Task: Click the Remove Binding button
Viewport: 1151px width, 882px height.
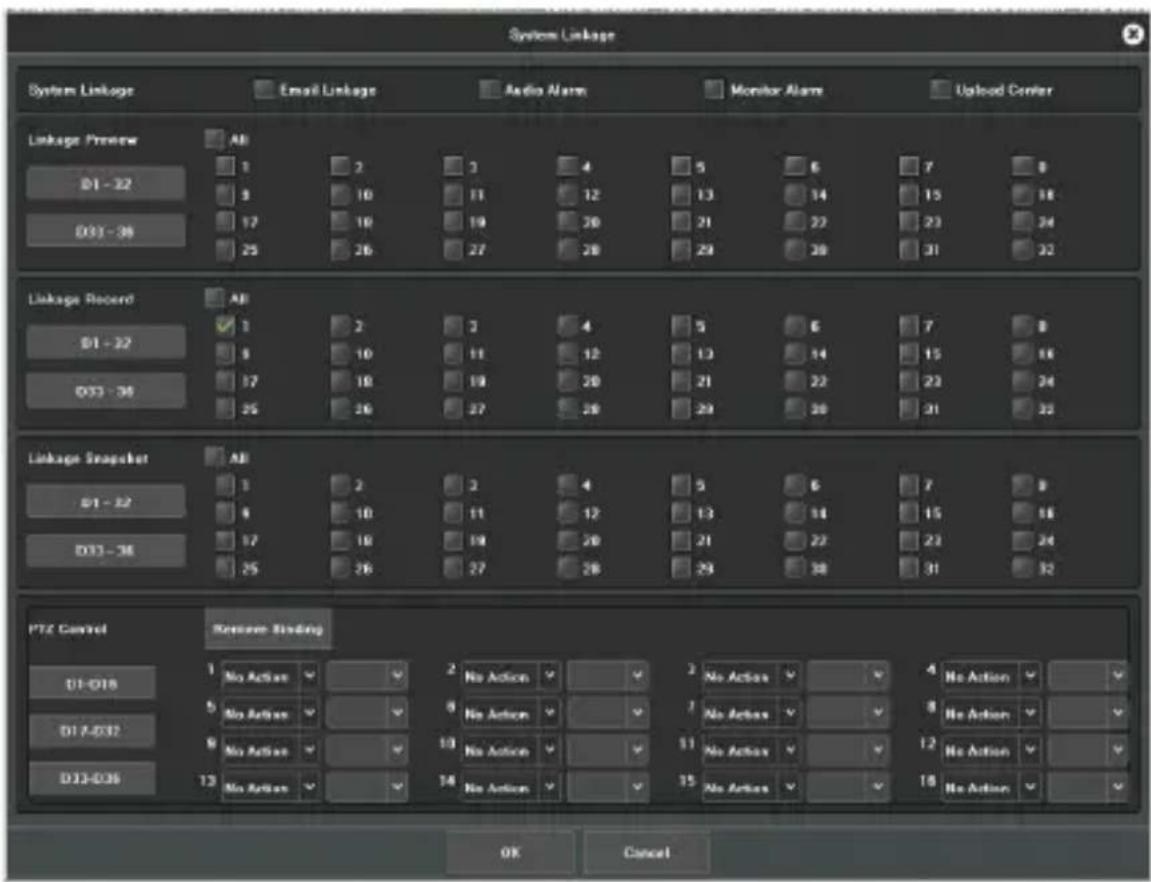Action: tap(268, 629)
